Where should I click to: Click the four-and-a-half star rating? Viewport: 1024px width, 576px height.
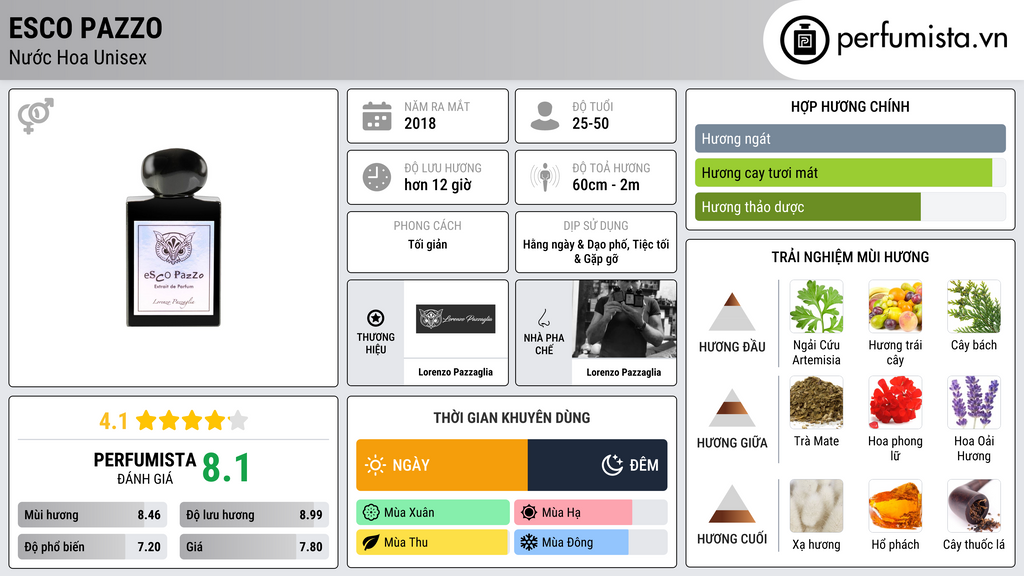coord(192,421)
